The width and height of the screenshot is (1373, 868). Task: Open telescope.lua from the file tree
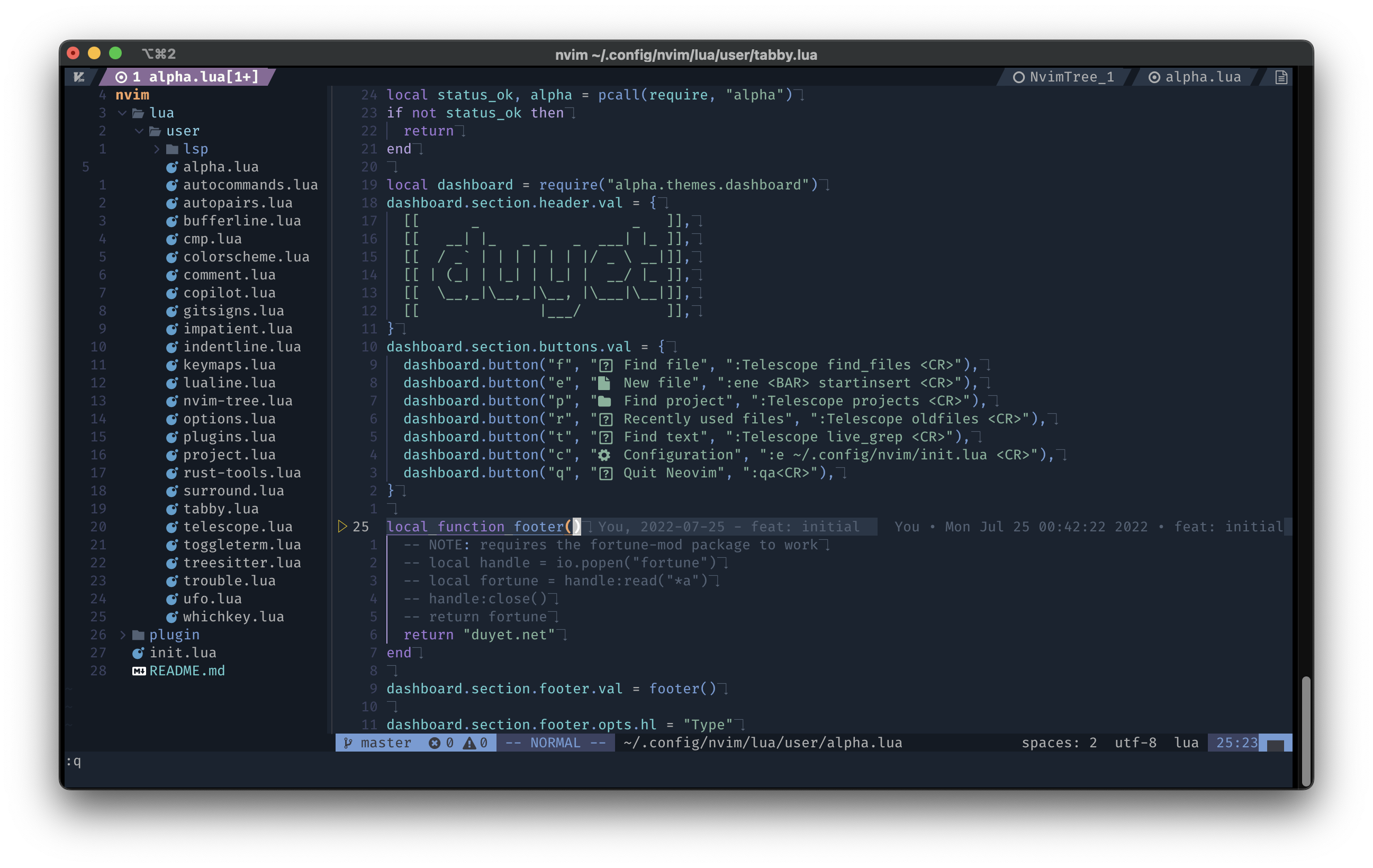(237, 527)
